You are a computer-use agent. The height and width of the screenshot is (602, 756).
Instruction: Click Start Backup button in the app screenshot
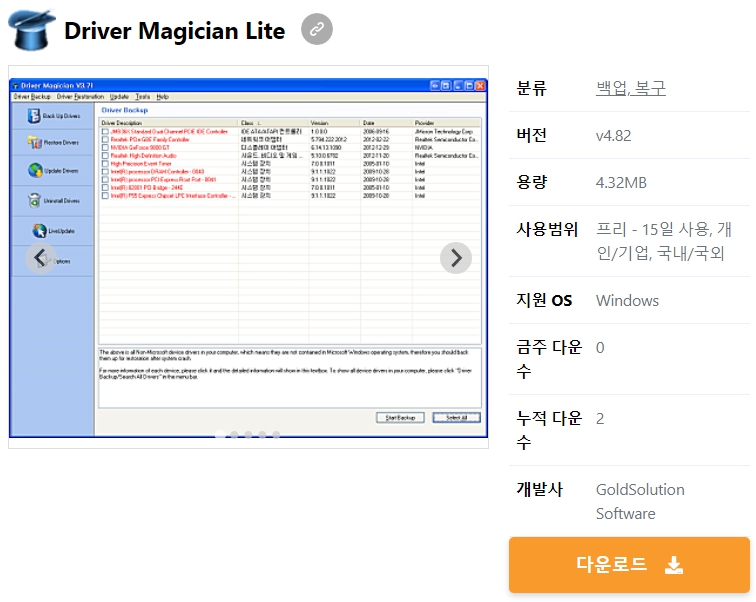click(x=400, y=418)
